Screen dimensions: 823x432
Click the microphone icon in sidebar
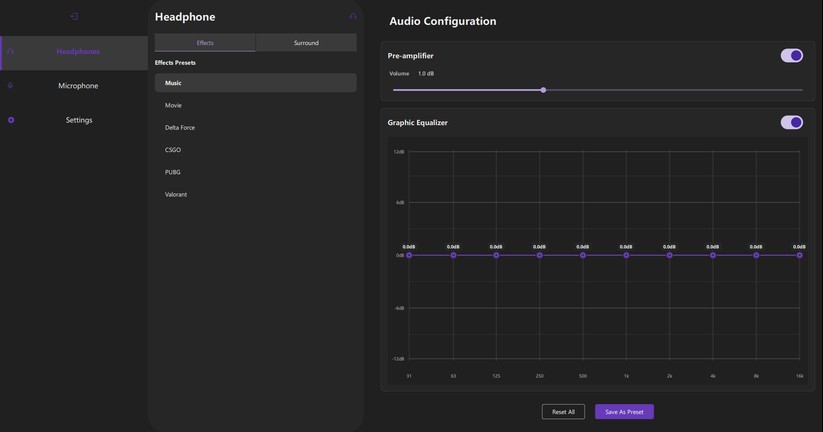(x=10, y=86)
